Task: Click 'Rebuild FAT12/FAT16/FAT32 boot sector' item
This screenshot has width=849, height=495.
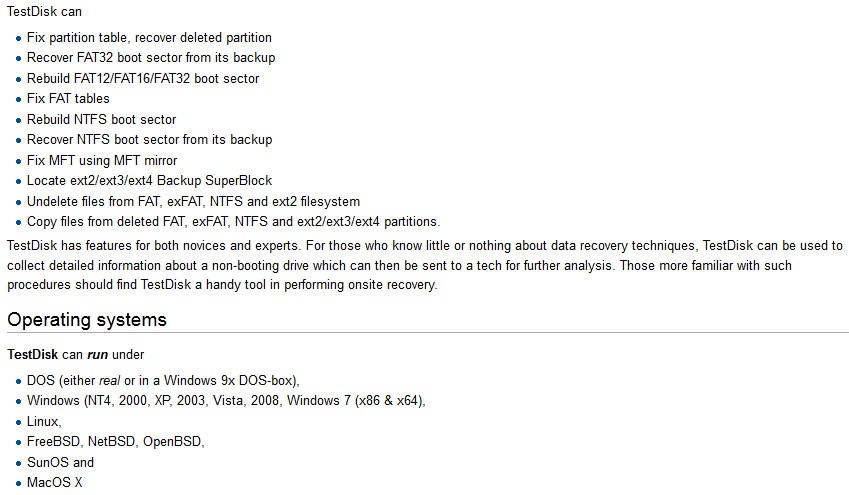Action: point(143,78)
